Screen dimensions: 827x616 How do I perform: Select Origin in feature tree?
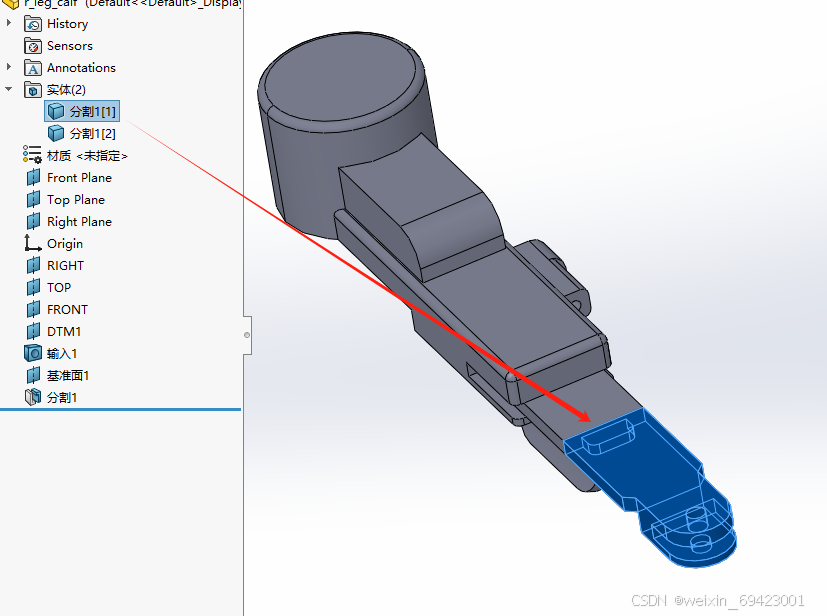[x=65, y=244]
